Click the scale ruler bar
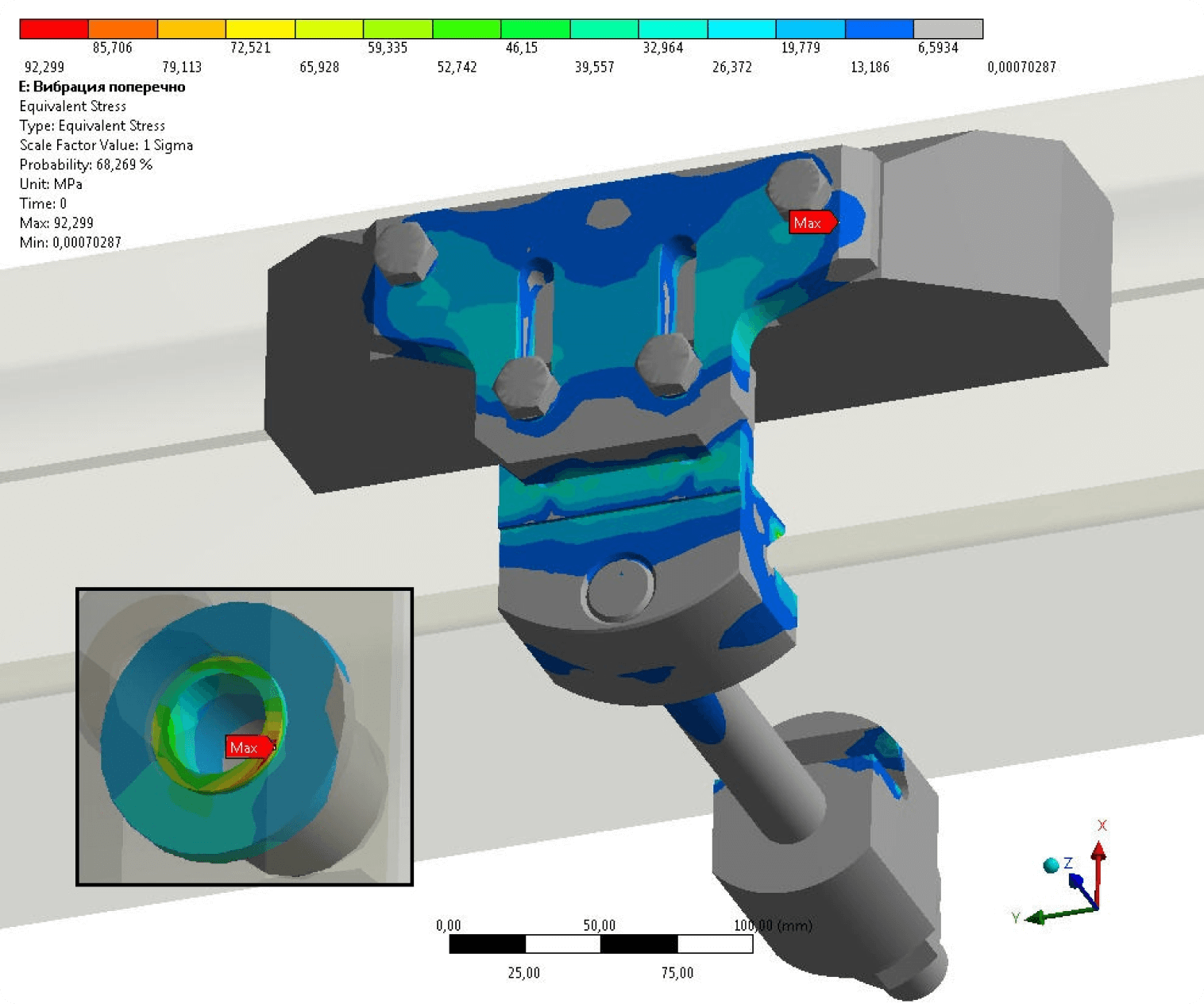The width and height of the screenshot is (1204, 1004). (601, 944)
